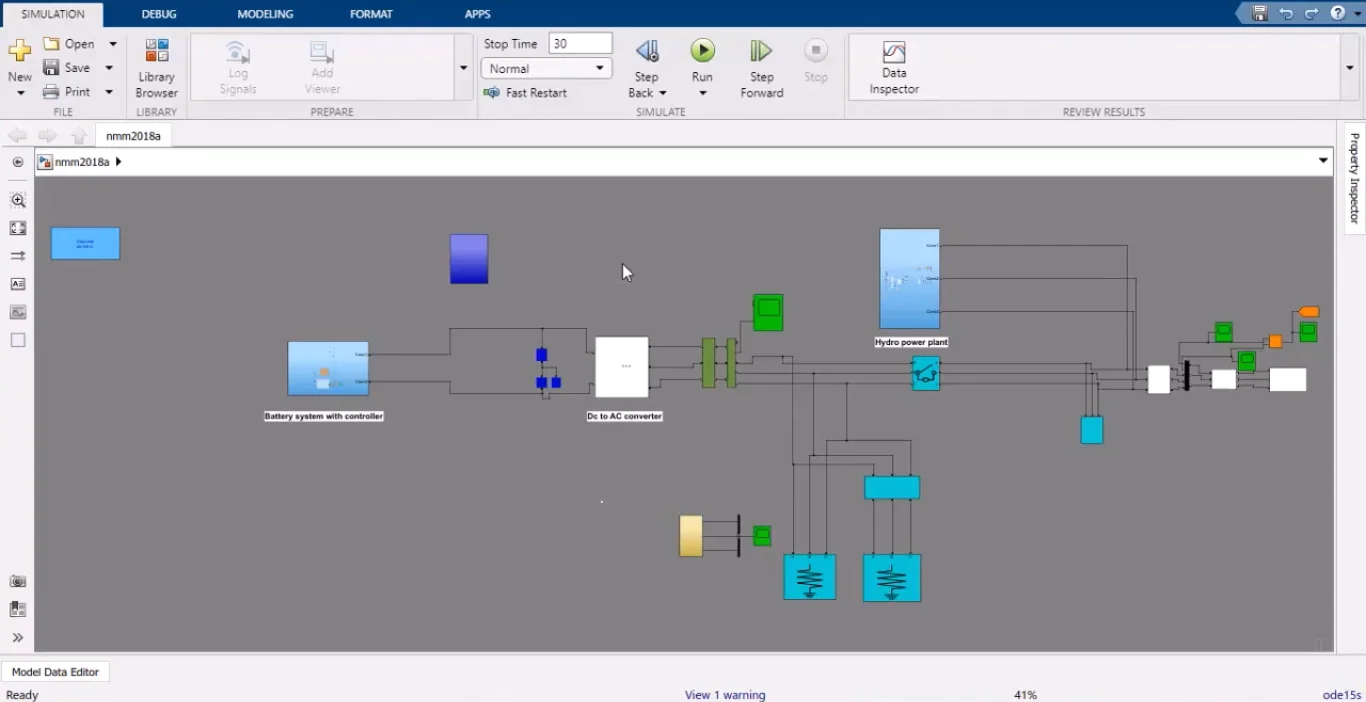Click the Stop Time input field
The width and height of the screenshot is (1366, 702).
tap(580, 44)
